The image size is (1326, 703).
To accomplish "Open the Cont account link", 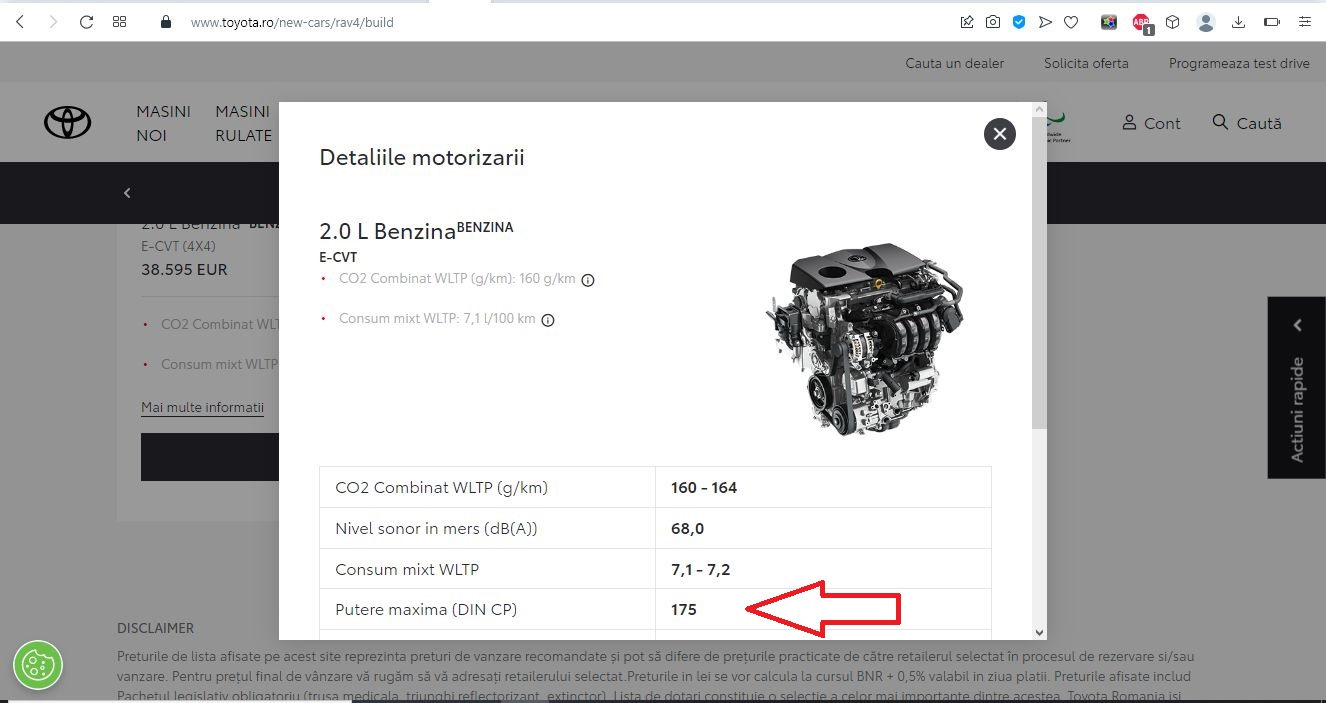I will click(1151, 123).
